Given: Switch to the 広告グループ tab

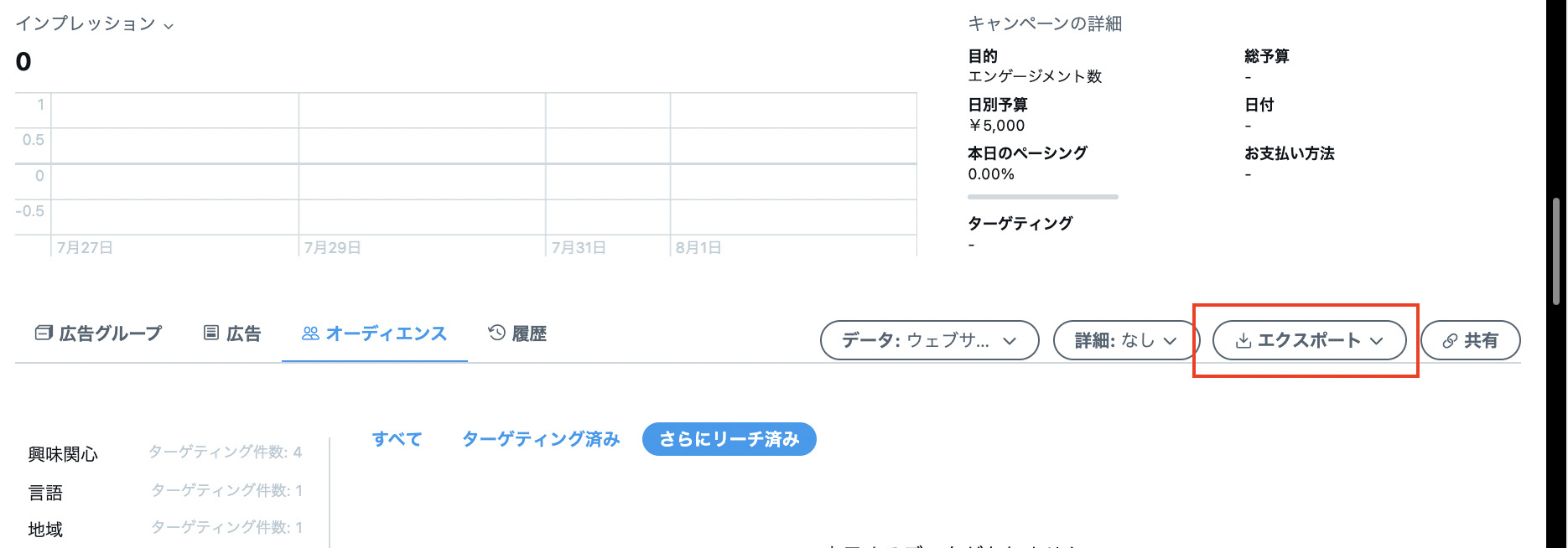Looking at the screenshot, I should pyautogui.click(x=110, y=333).
